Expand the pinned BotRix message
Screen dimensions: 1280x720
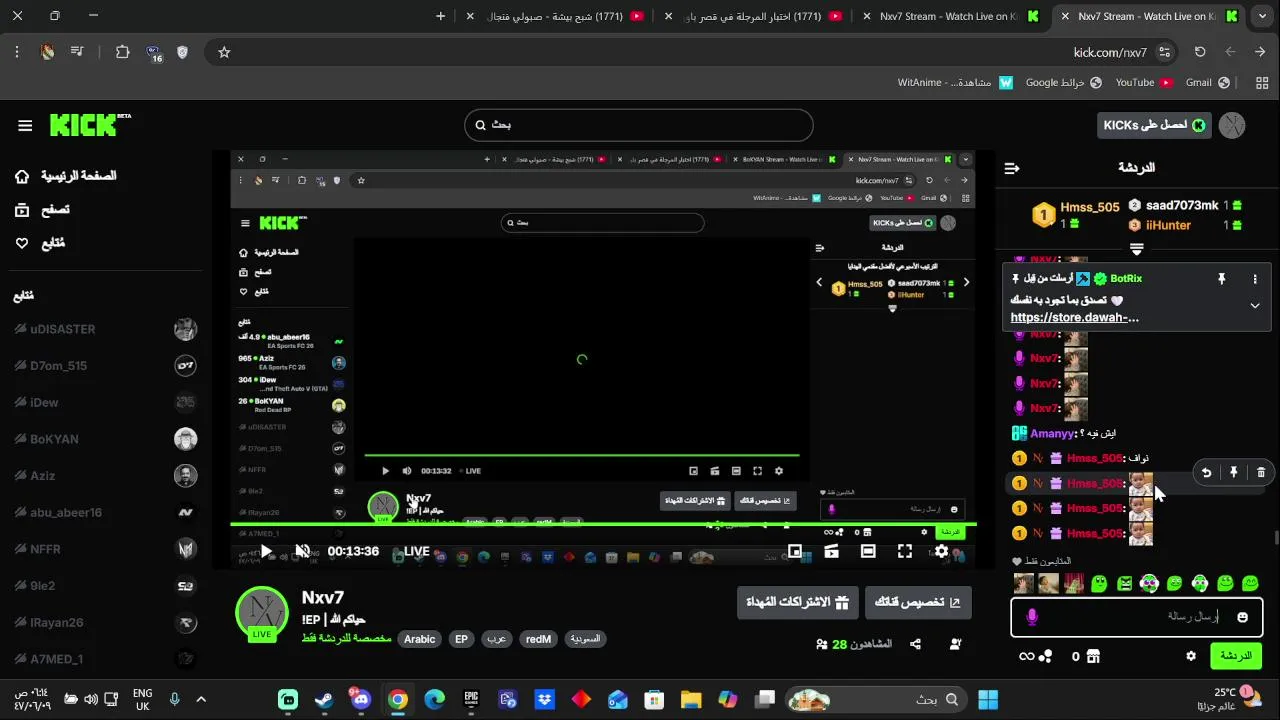click(1254, 305)
